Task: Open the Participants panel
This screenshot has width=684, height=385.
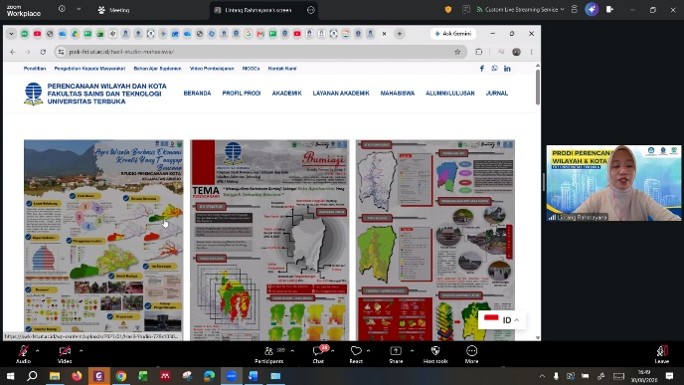Action: [x=269, y=354]
